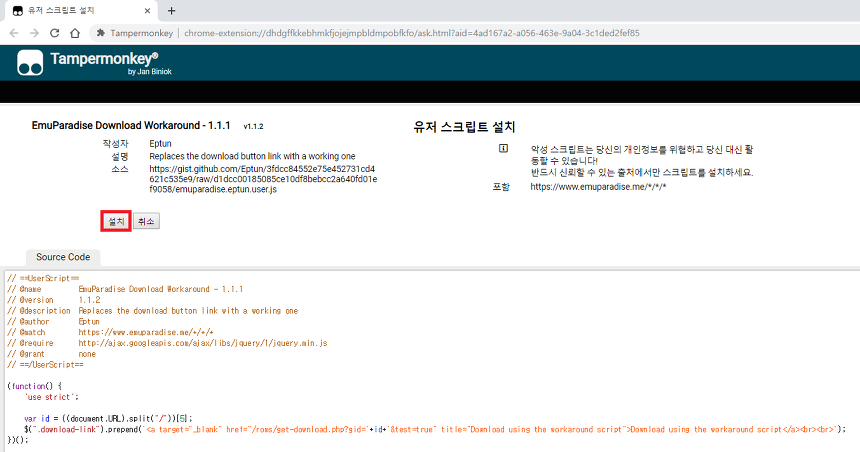Click the '// ==/UserScript==' code line
Screen dimensions: 860x452
coord(45,365)
